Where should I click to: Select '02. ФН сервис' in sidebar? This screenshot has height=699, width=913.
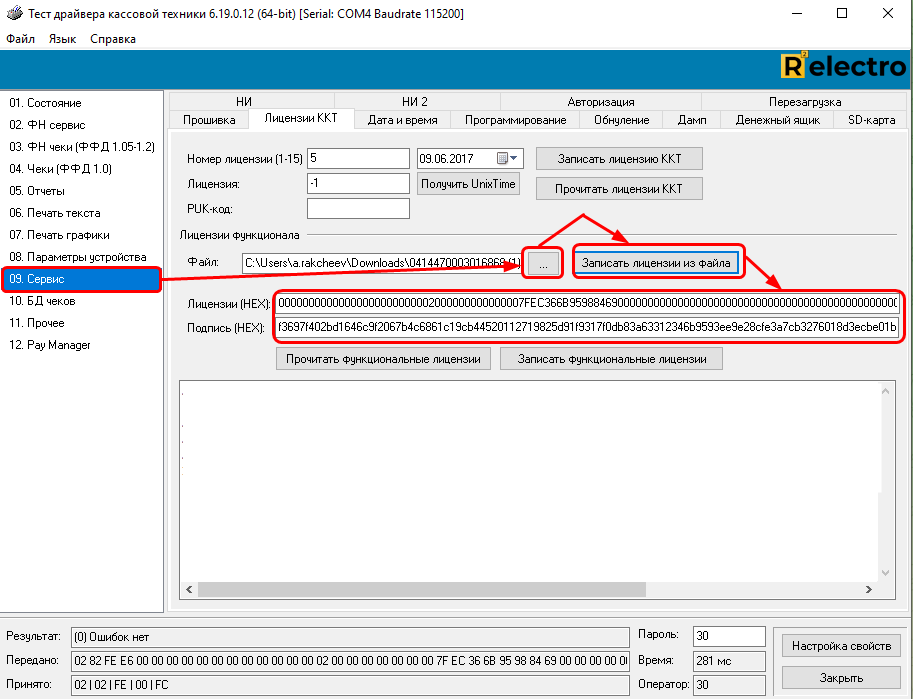pos(47,125)
